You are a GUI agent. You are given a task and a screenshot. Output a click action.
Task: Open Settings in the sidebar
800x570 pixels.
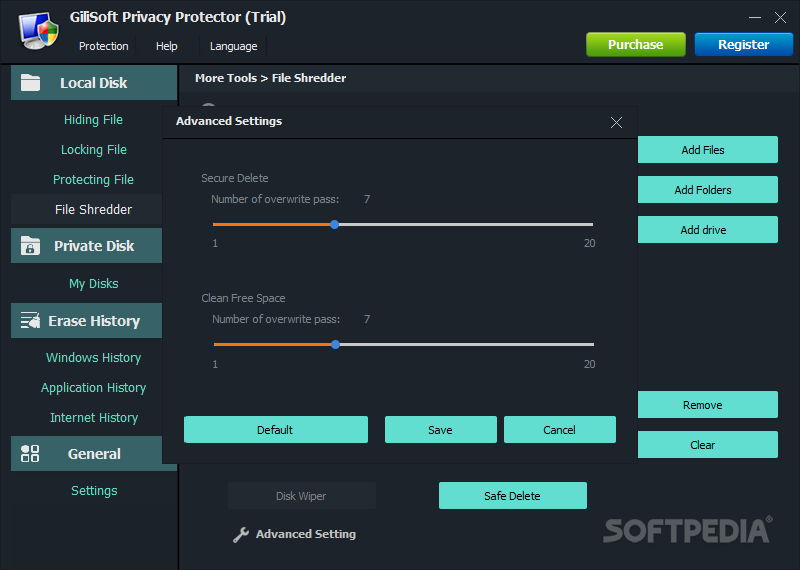tap(94, 491)
